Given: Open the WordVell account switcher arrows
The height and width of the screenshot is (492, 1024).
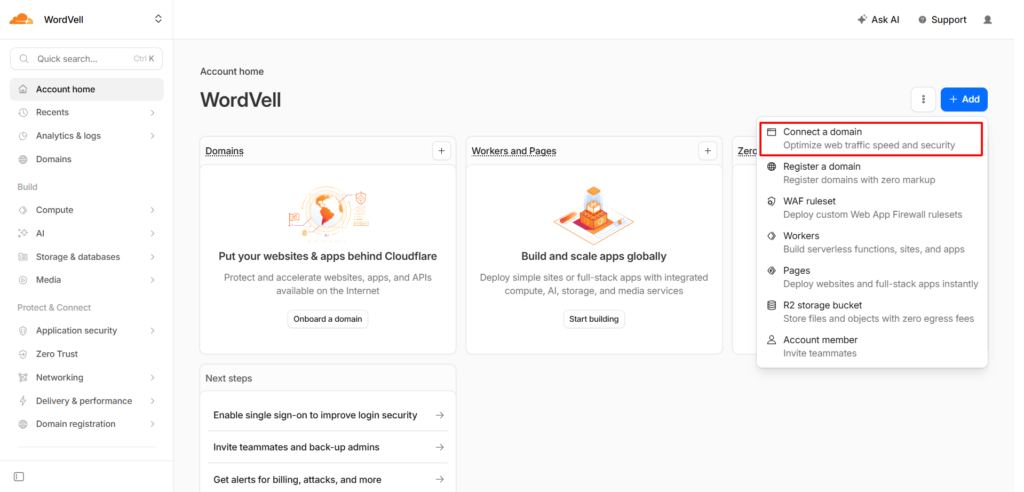Looking at the screenshot, I should 158,19.
